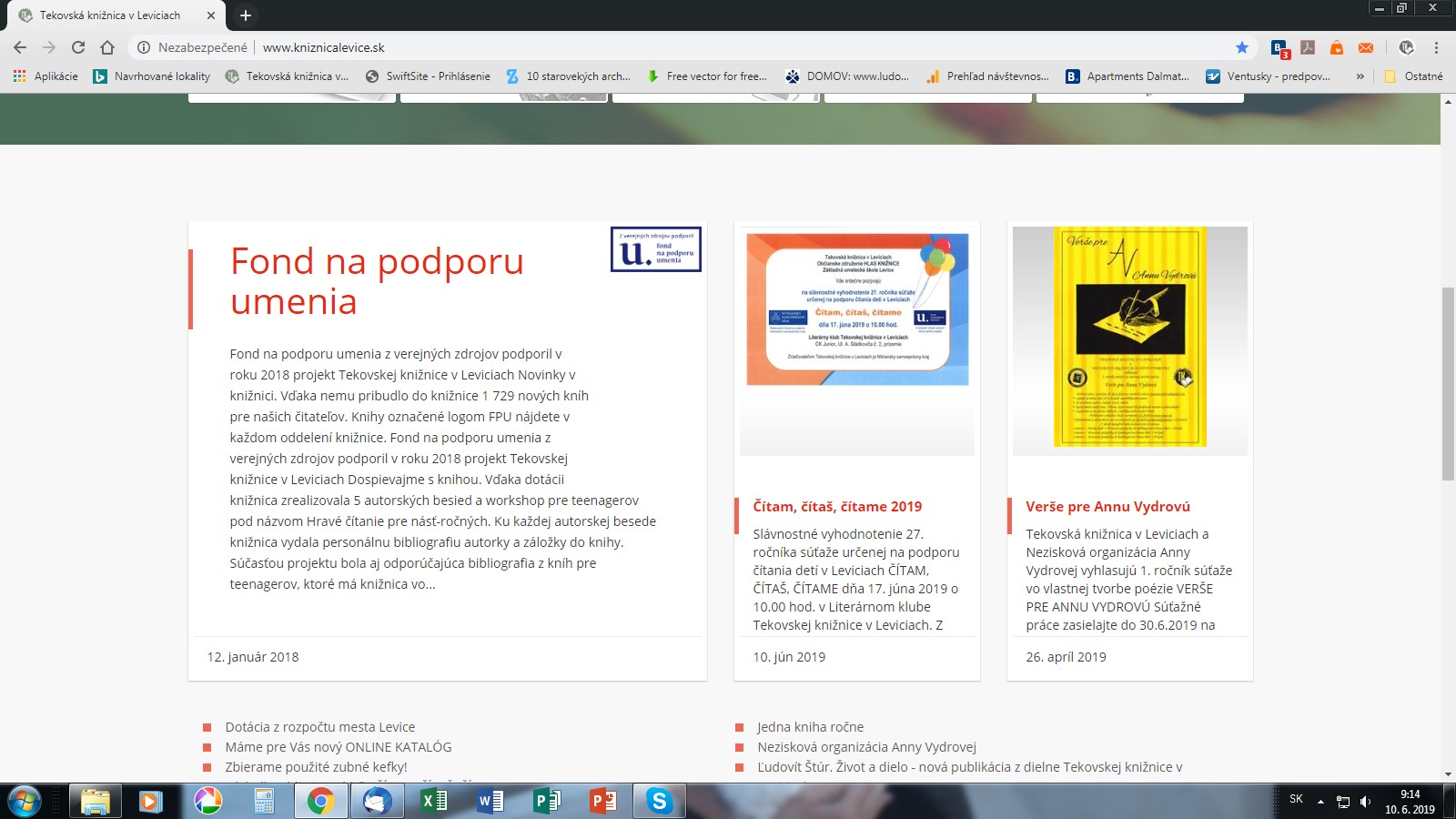Image resolution: width=1456 pixels, height=819 pixels.
Task: Click the site info icon beside Nezabezpečené
Action: [143, 47]
